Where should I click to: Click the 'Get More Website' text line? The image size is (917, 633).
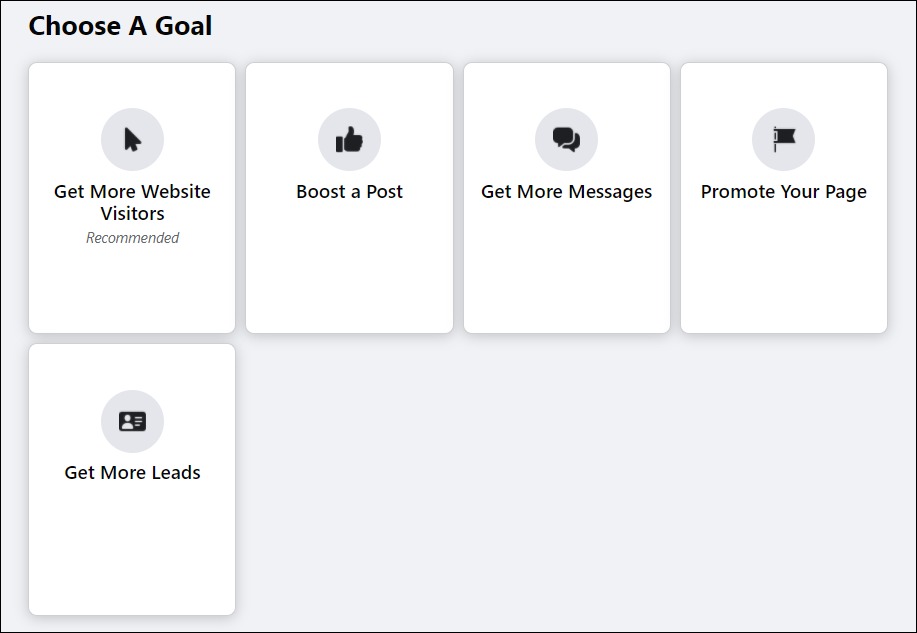pyautogui.click(x=132, y=192)
